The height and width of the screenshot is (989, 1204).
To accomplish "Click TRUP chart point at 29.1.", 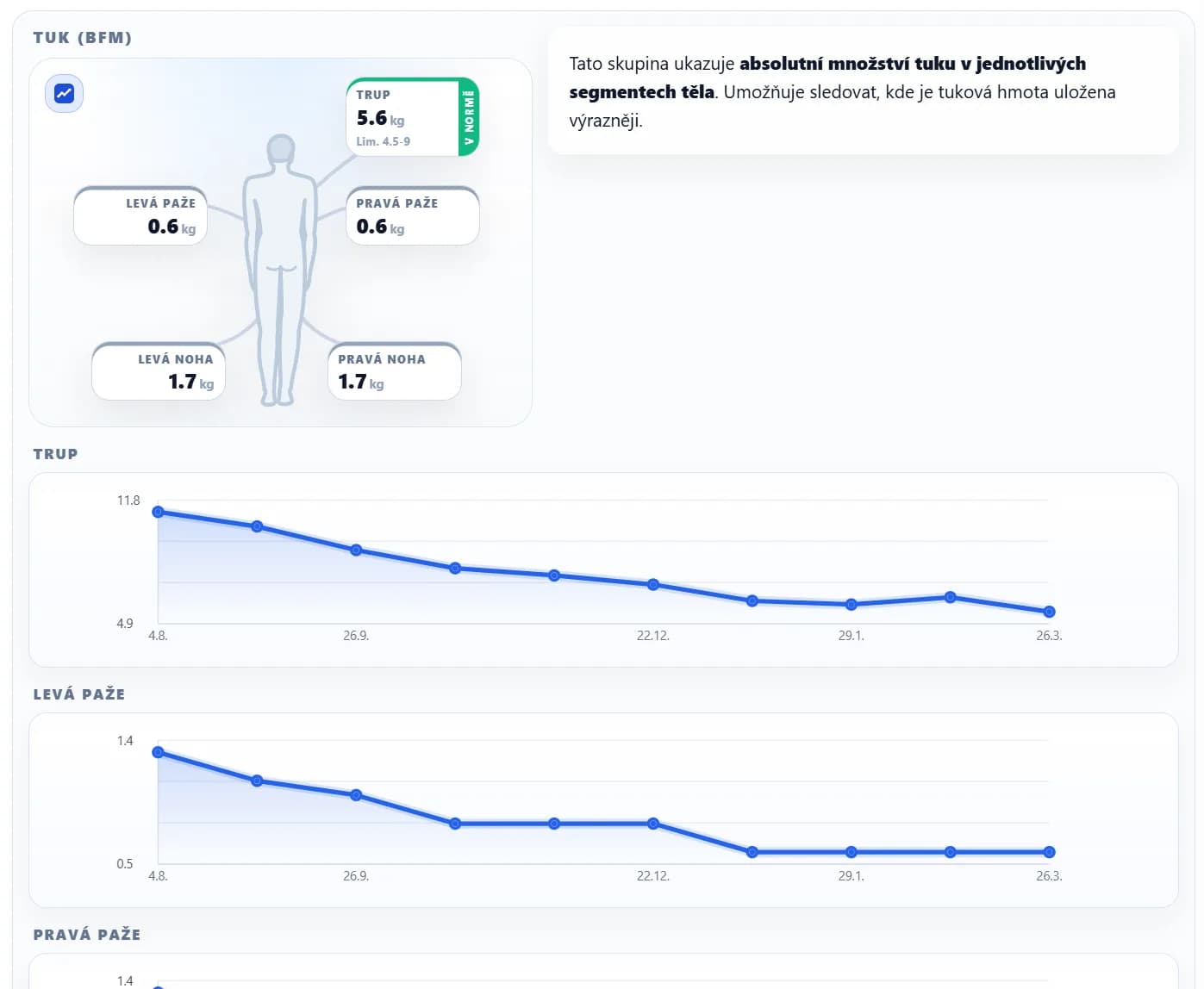I will (x=851, y=605).
